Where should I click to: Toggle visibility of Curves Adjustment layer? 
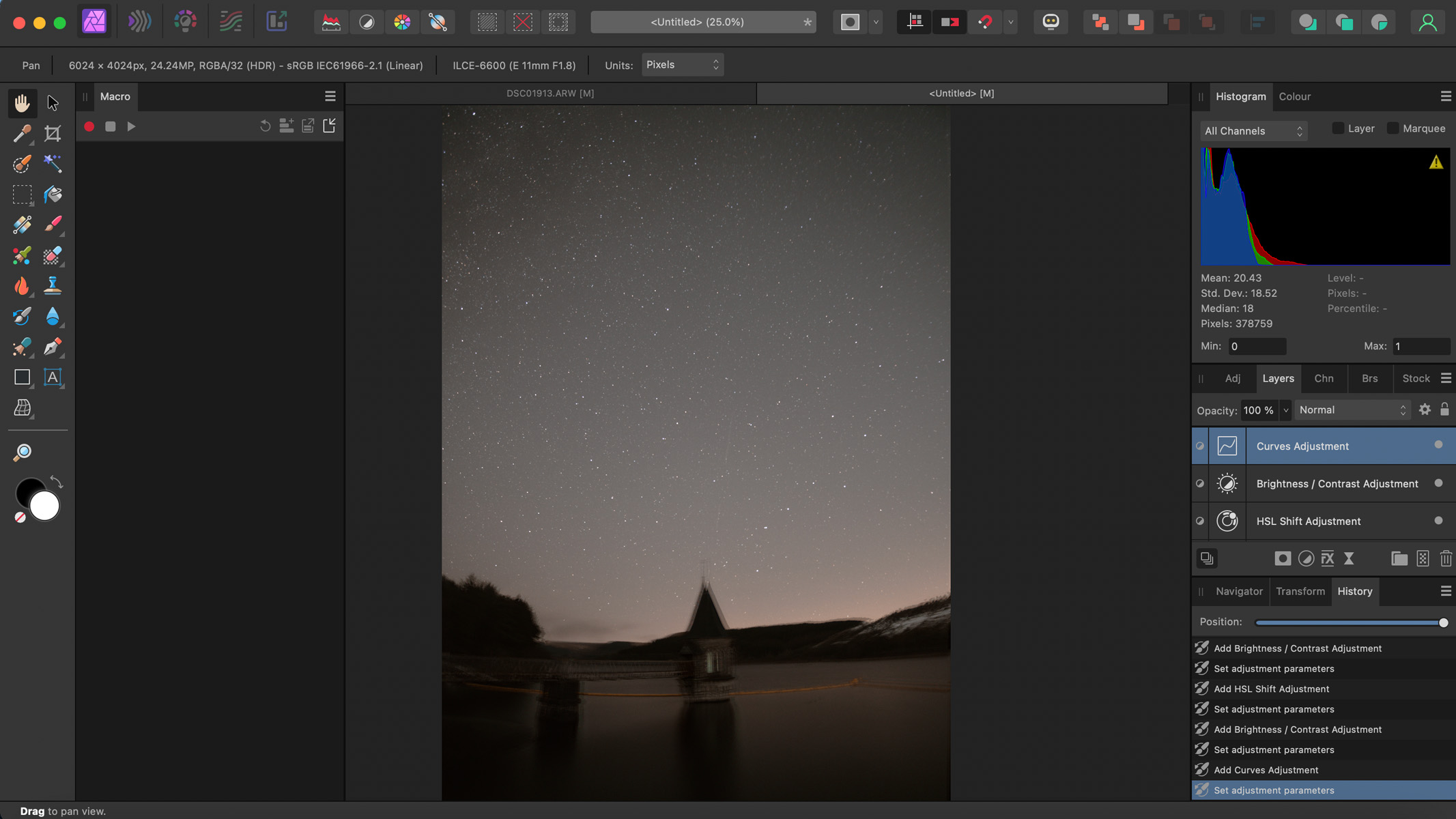pos(1199,446)
